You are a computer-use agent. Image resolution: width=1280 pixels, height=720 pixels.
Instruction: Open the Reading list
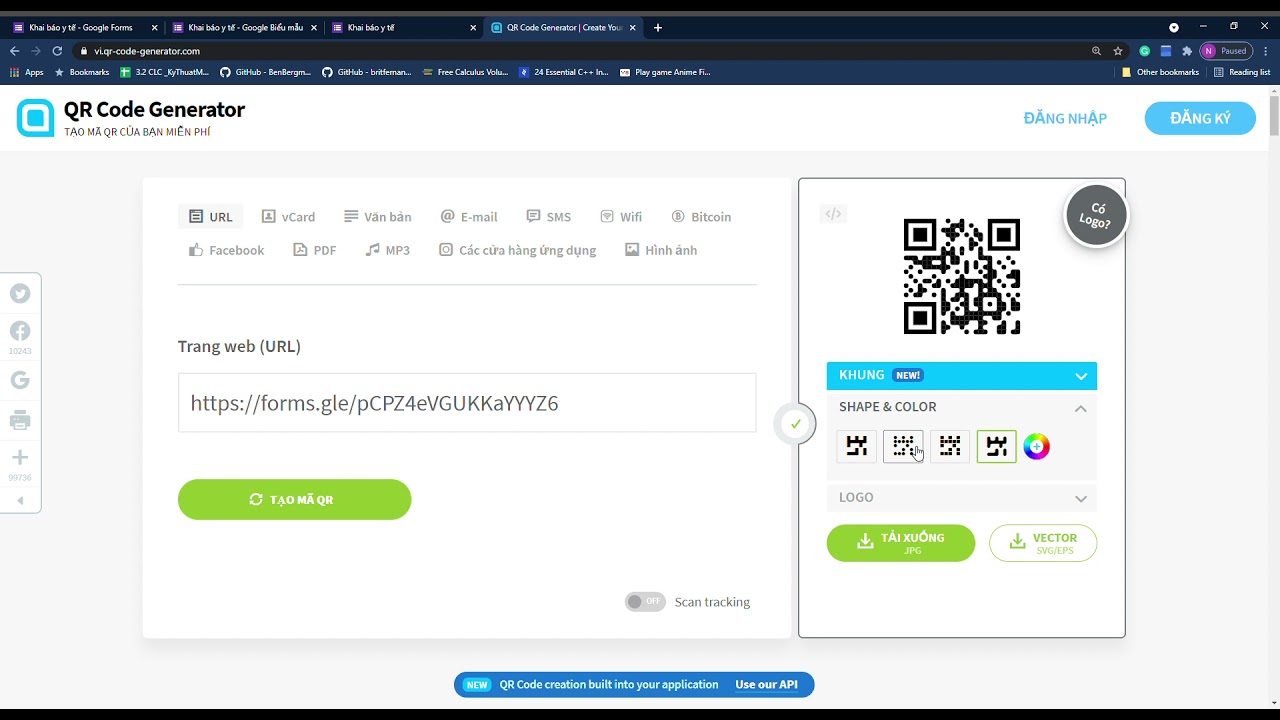(1242, 72)
